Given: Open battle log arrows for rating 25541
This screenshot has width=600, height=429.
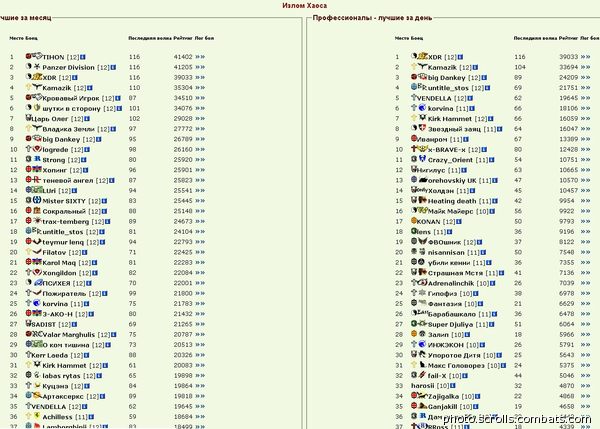Looking at the screenshot, I should (200, 191).
